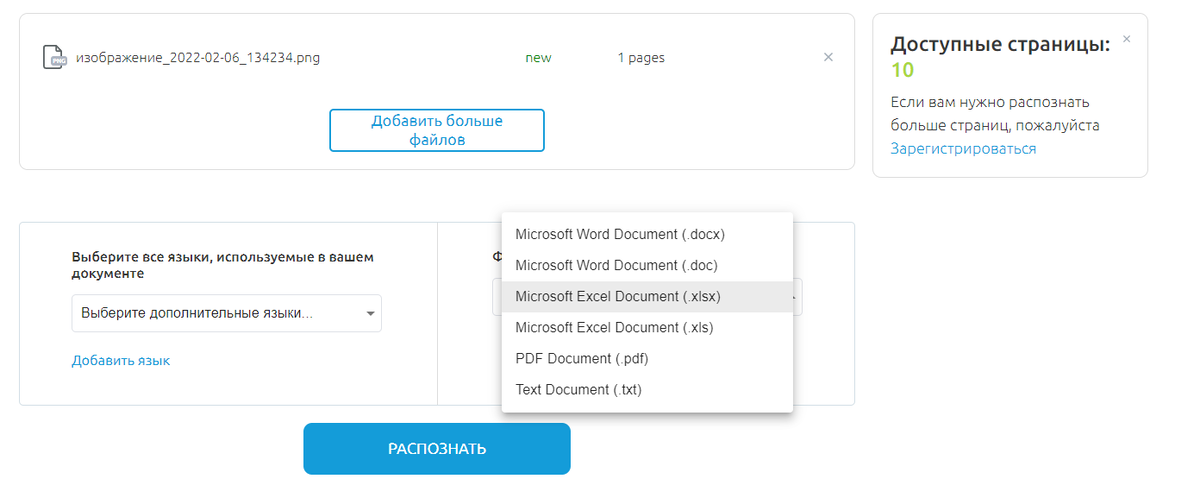The width and height of the screenshot is (1200, 479).
Task: Choose Microsoft Word Document (.doc) format
Action: click(647, 265)
